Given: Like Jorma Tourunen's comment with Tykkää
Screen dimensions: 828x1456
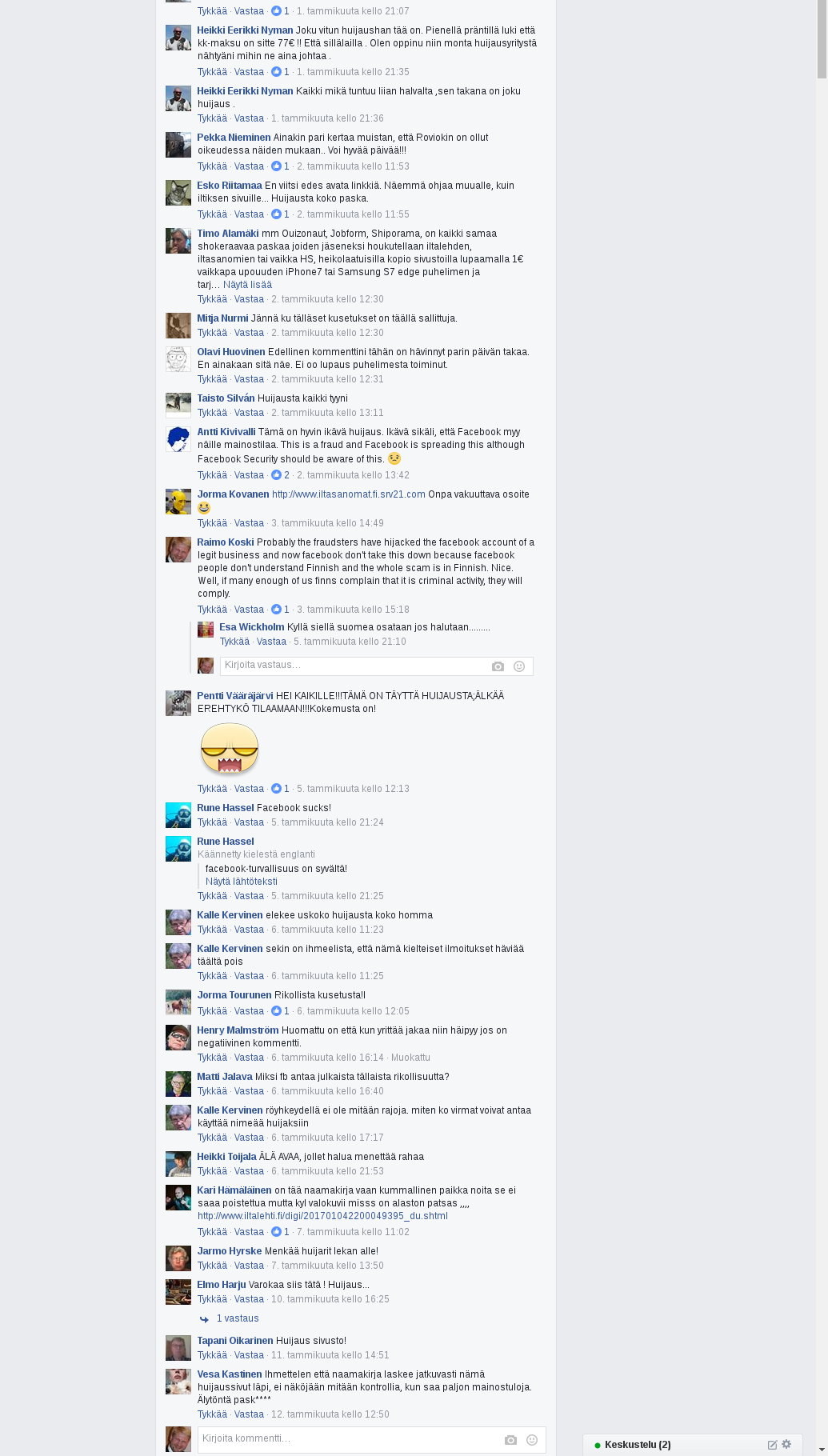Looking at the screenshot, I should [212, 1011].
